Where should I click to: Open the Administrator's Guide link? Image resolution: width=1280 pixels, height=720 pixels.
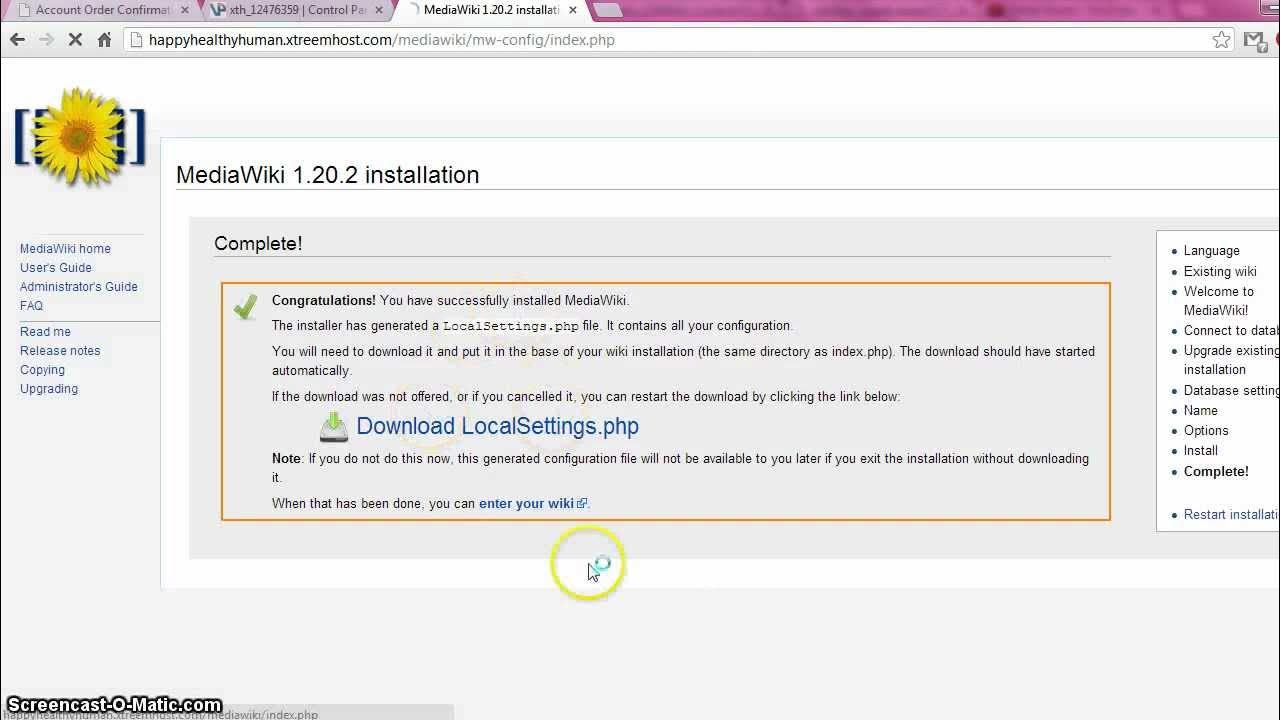79,287
